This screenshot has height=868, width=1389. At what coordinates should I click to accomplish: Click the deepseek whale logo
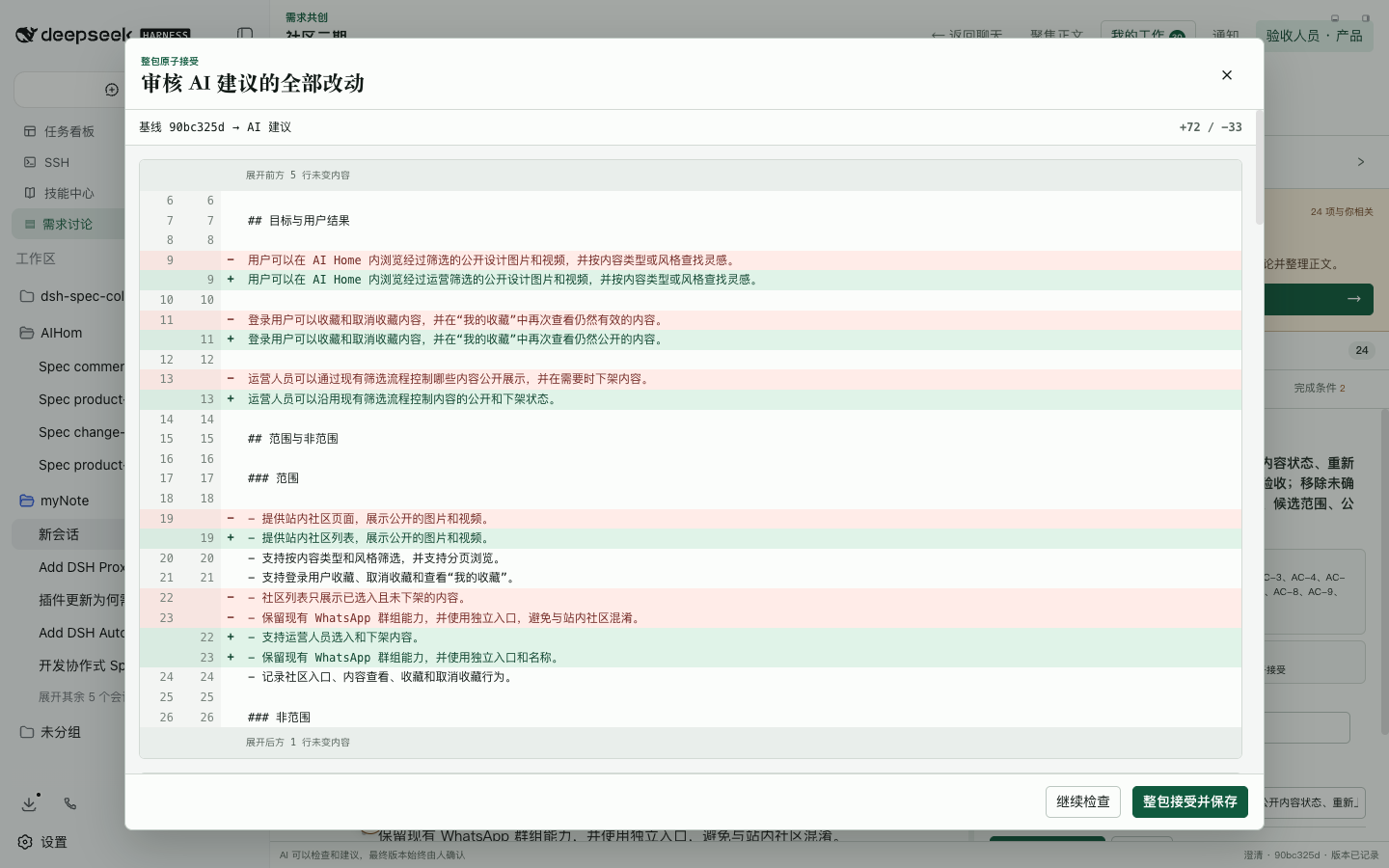[x=26, y=35]
